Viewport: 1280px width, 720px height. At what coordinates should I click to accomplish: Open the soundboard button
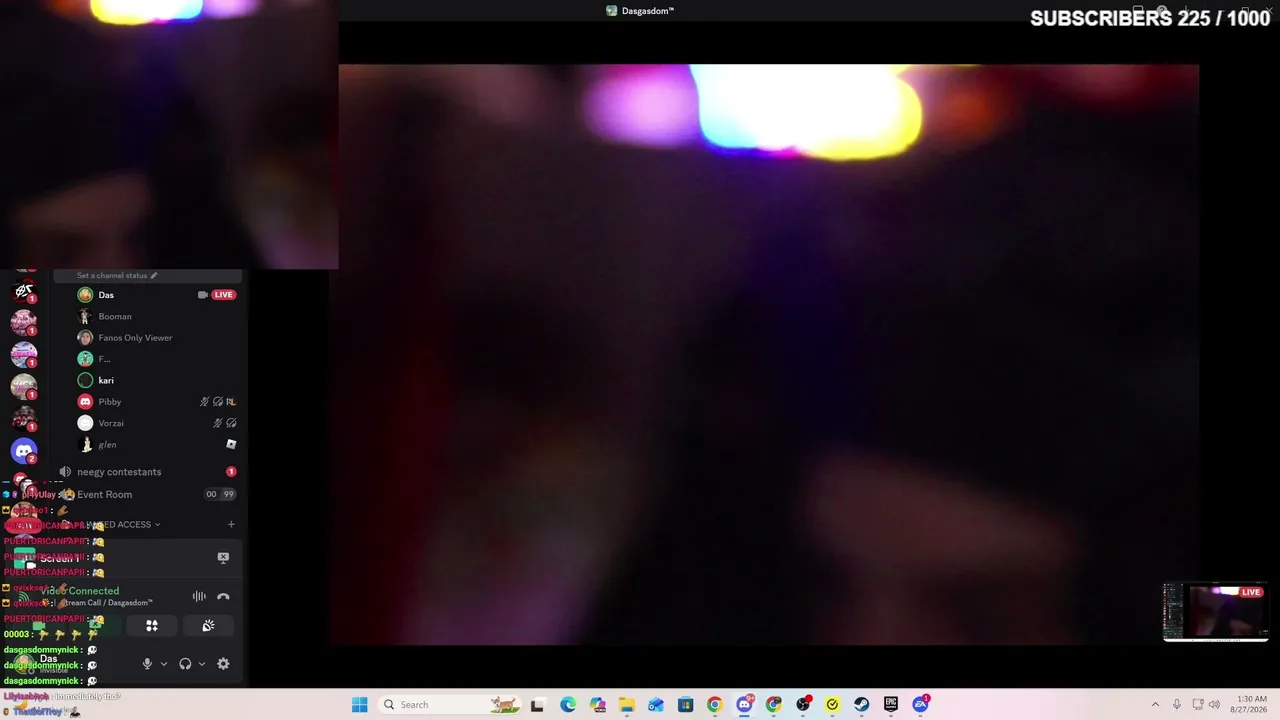coord(208,626)
